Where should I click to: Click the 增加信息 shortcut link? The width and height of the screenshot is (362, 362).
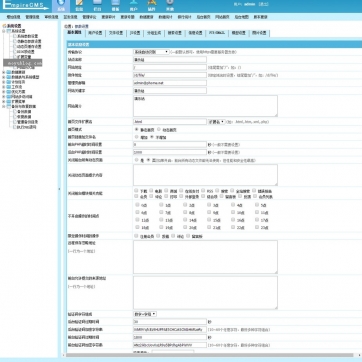pyautogui.click(x=13, y=17)
